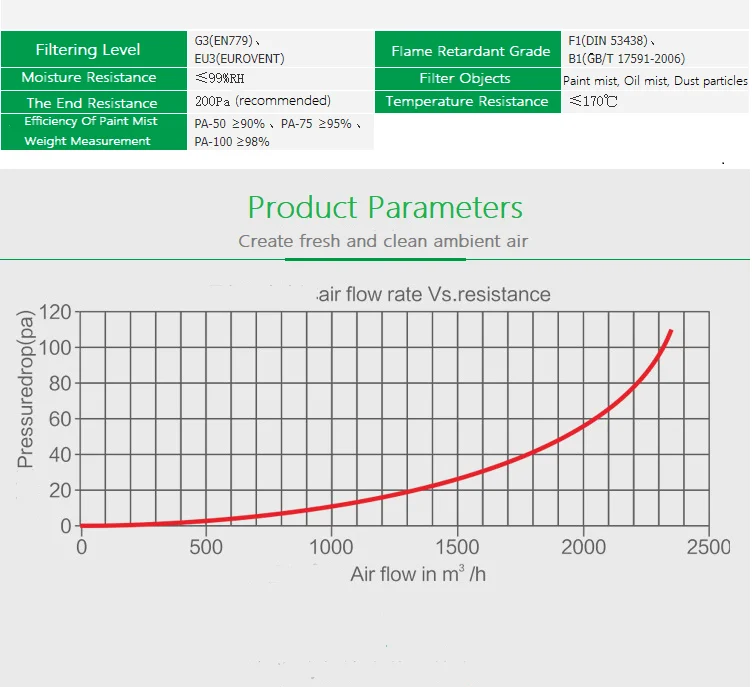This screenshot has height=687, width=752.
Task: Click 'Paint mist, Oil mist, Dust particles' text
Action: point(655,81)
